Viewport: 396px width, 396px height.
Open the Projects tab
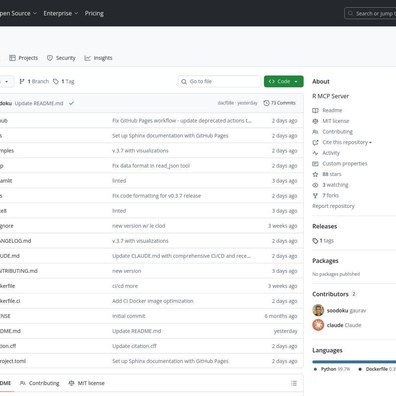pyautogui.click(x=24, y=58)
